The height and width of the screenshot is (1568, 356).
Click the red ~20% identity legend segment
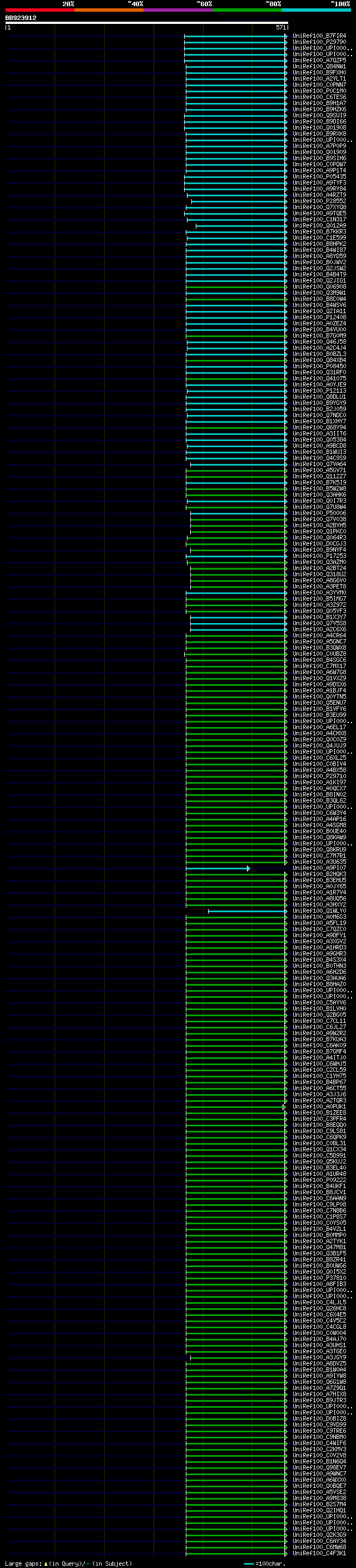click(x=39, y=10)
